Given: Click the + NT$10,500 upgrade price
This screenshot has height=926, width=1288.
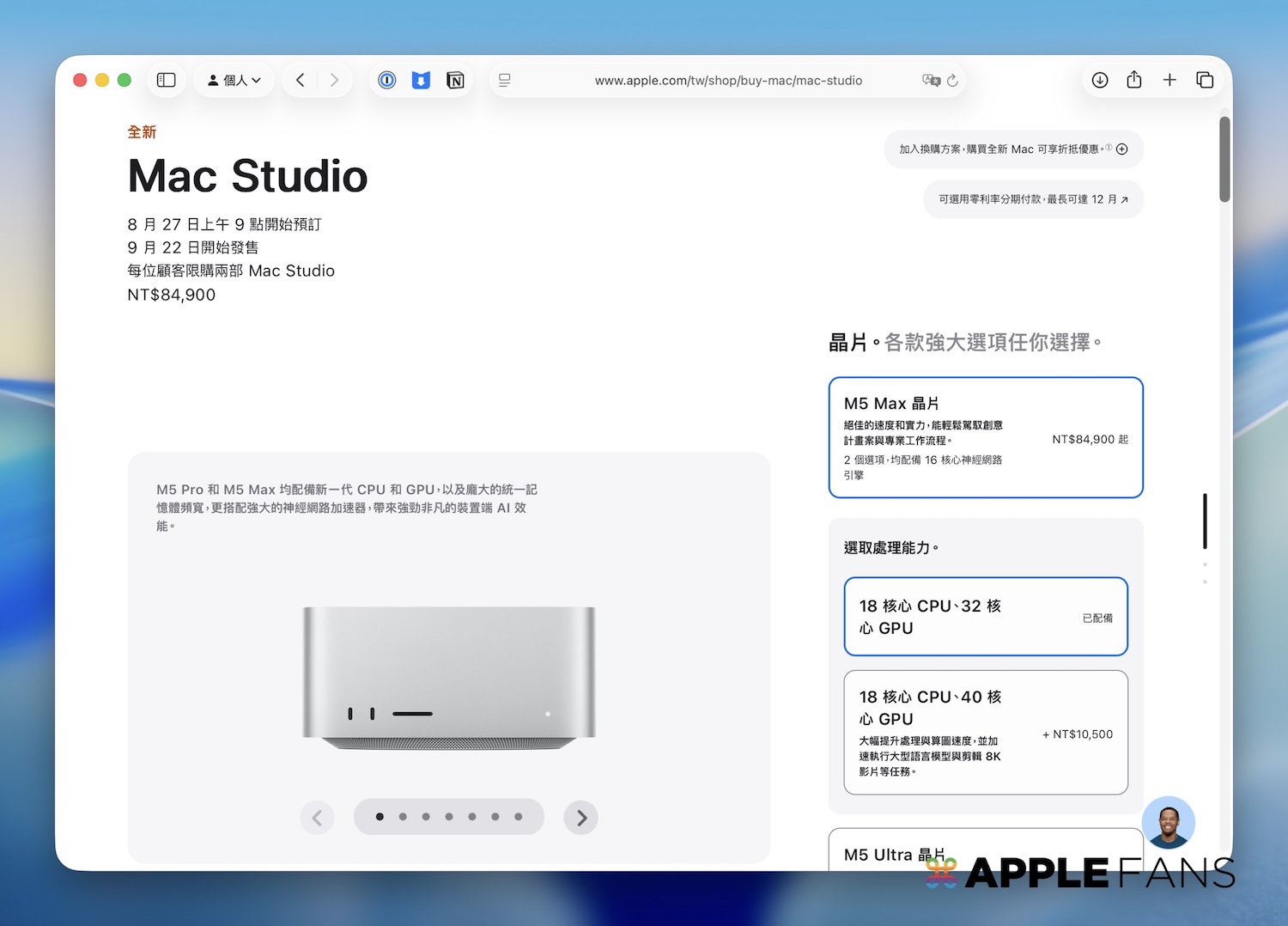Looking at the screenshot, I should coord(1078,734).
